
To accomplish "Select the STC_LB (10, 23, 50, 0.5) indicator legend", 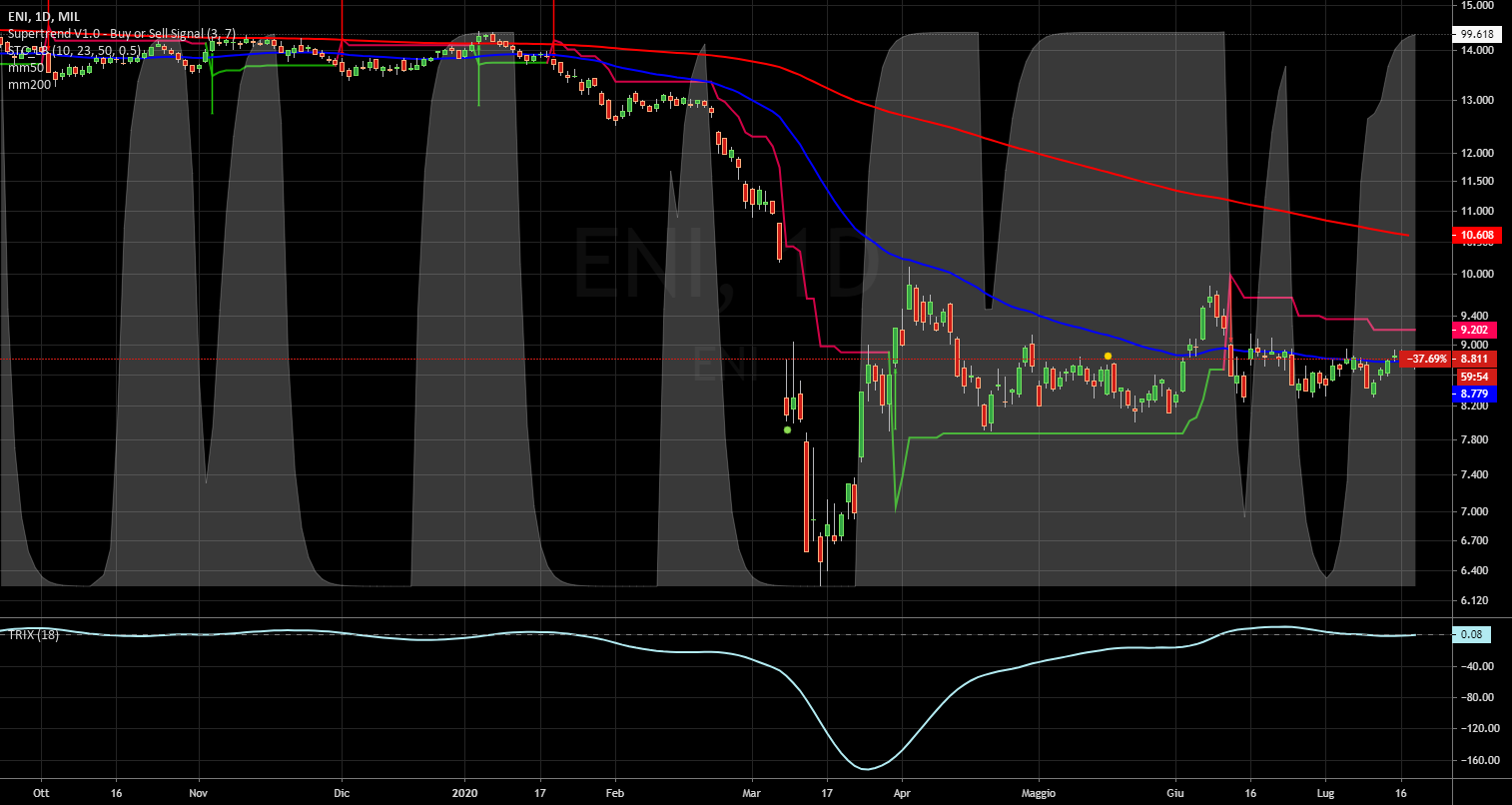I will tap(75, 50).
